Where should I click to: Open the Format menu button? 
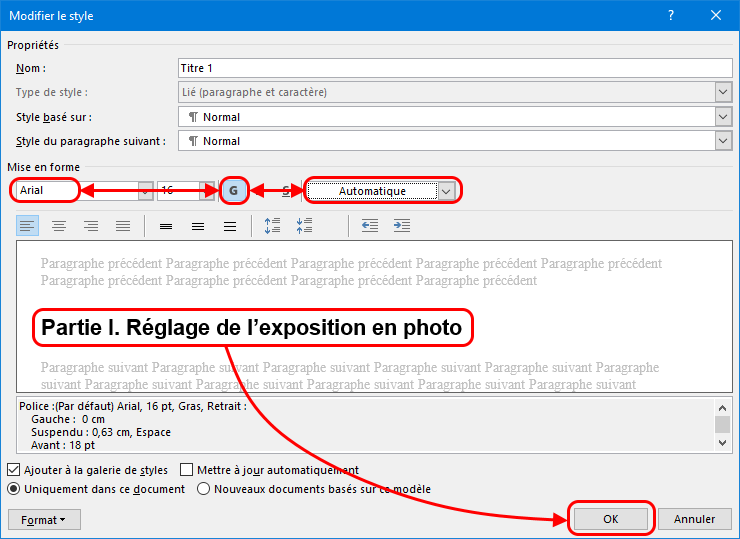(44, 520)
